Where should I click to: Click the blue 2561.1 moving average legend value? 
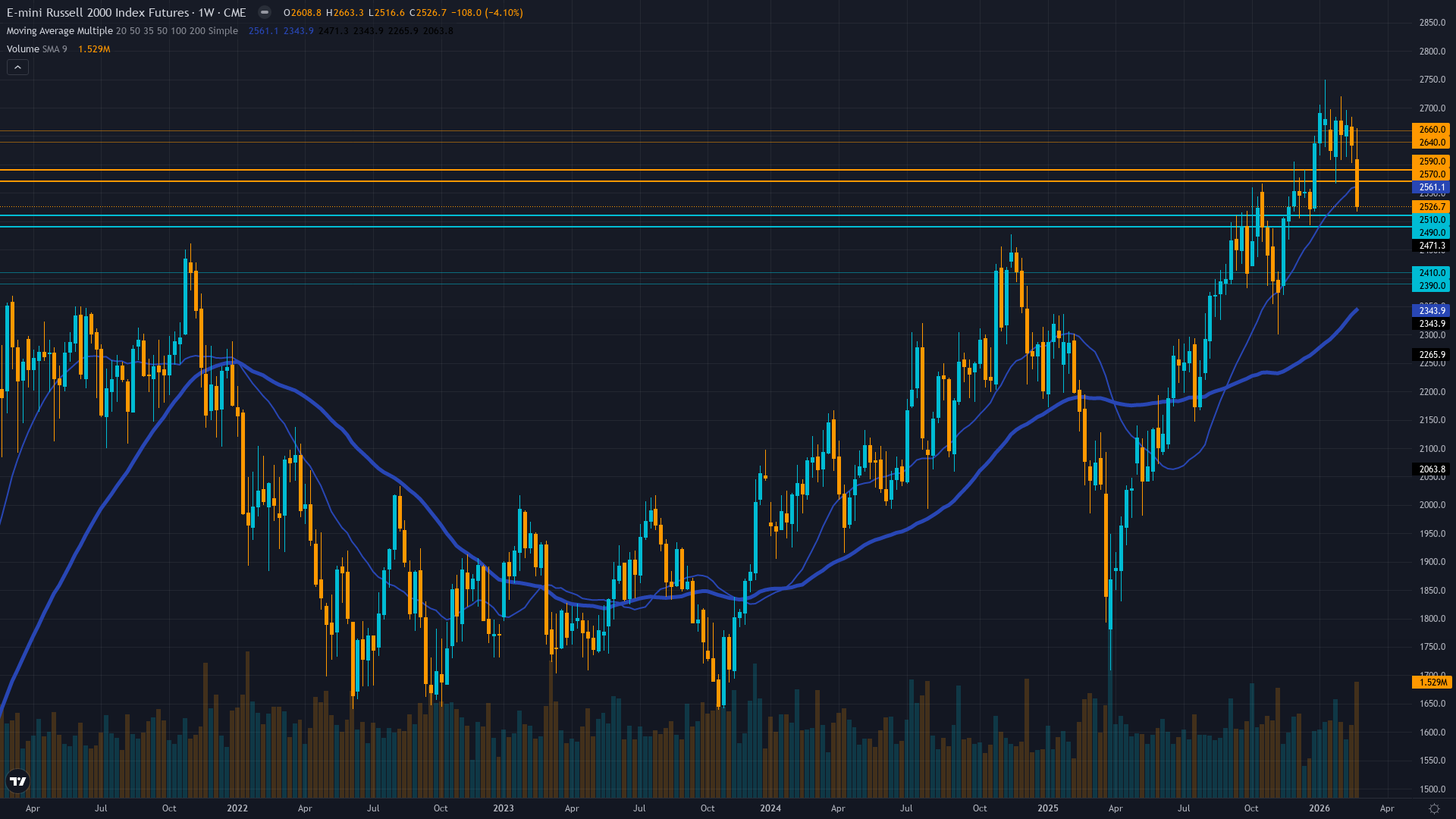click(263, 31)
